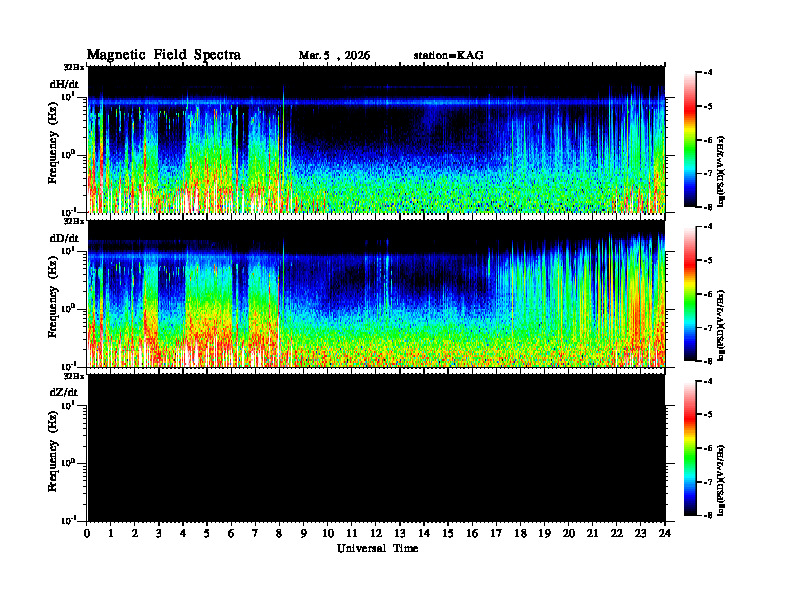Click the hour 15 tick label
792x612 pixels.
(448, 534)
